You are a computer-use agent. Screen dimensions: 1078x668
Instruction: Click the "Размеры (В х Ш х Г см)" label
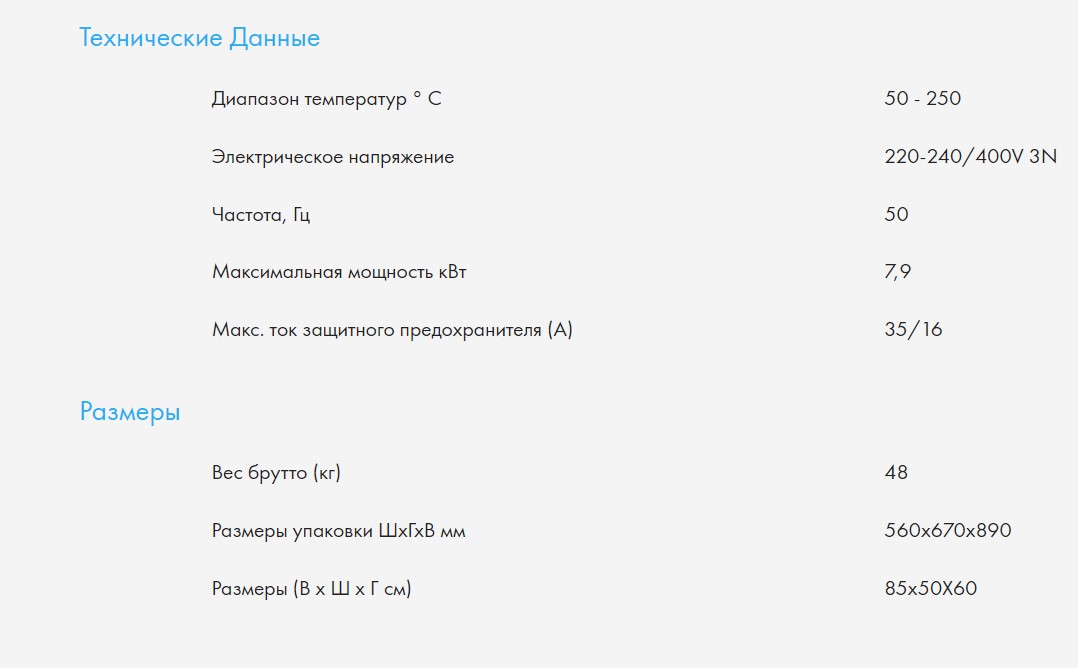pyautogui.click(x=312, y=589)
